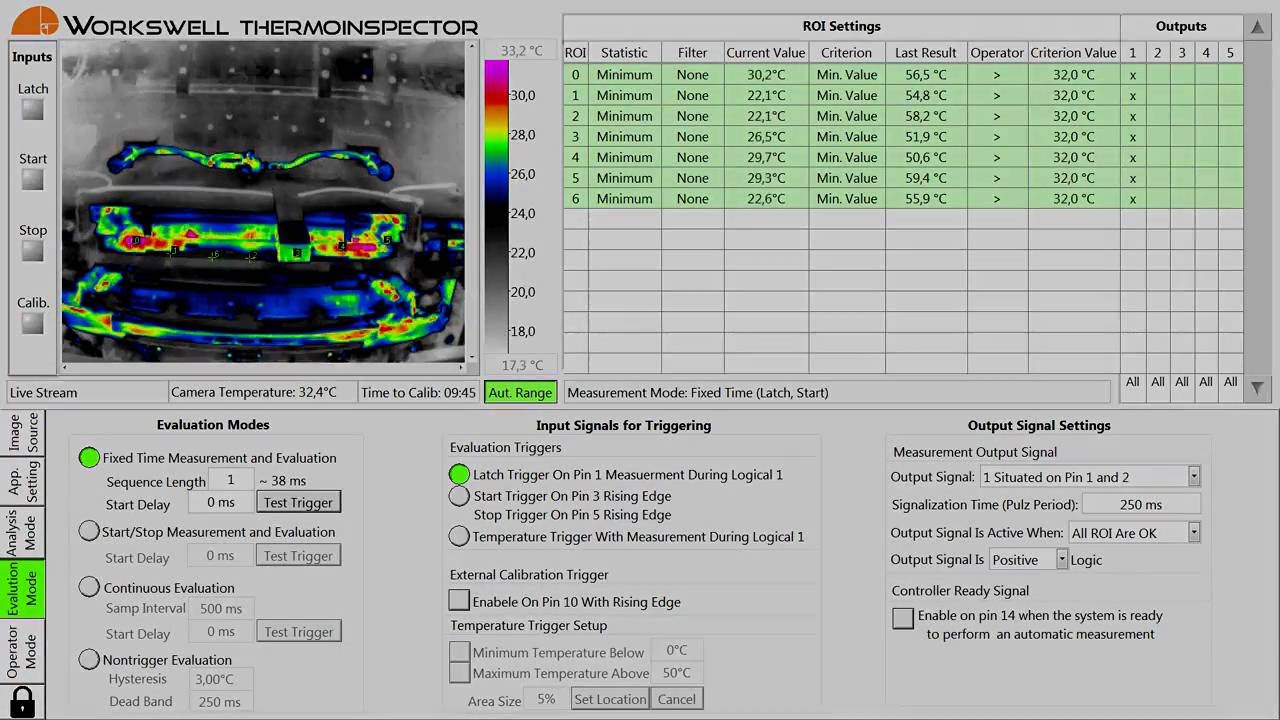Switch to the Evaluation Mode tab
1280x720 pixels.
[x=23, y=590]
